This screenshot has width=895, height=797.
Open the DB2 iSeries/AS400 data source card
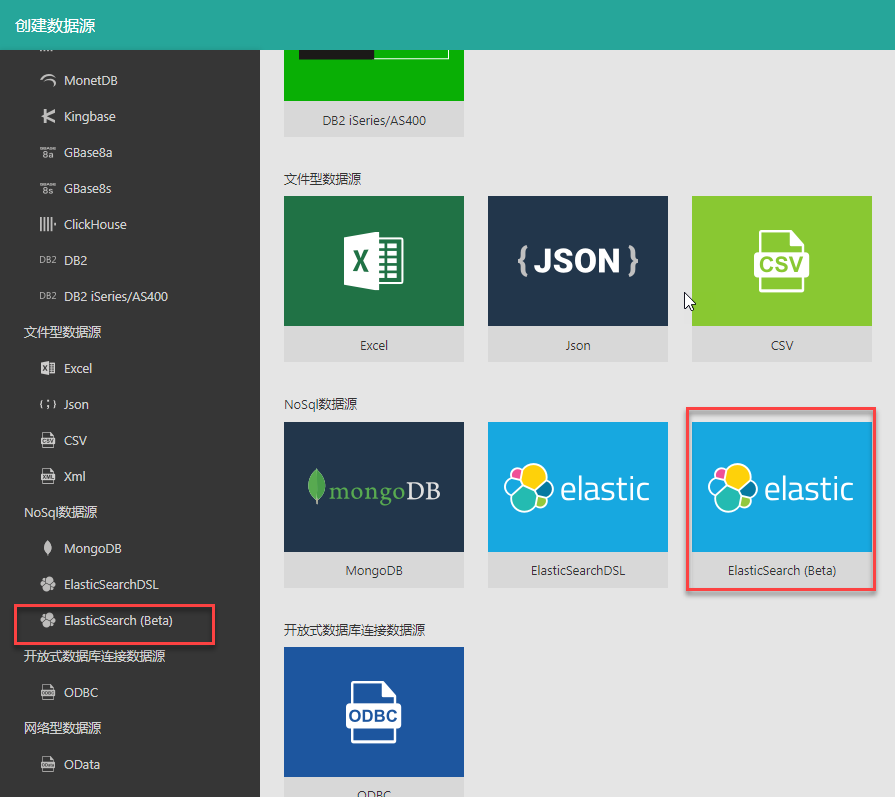pos(374,93)
